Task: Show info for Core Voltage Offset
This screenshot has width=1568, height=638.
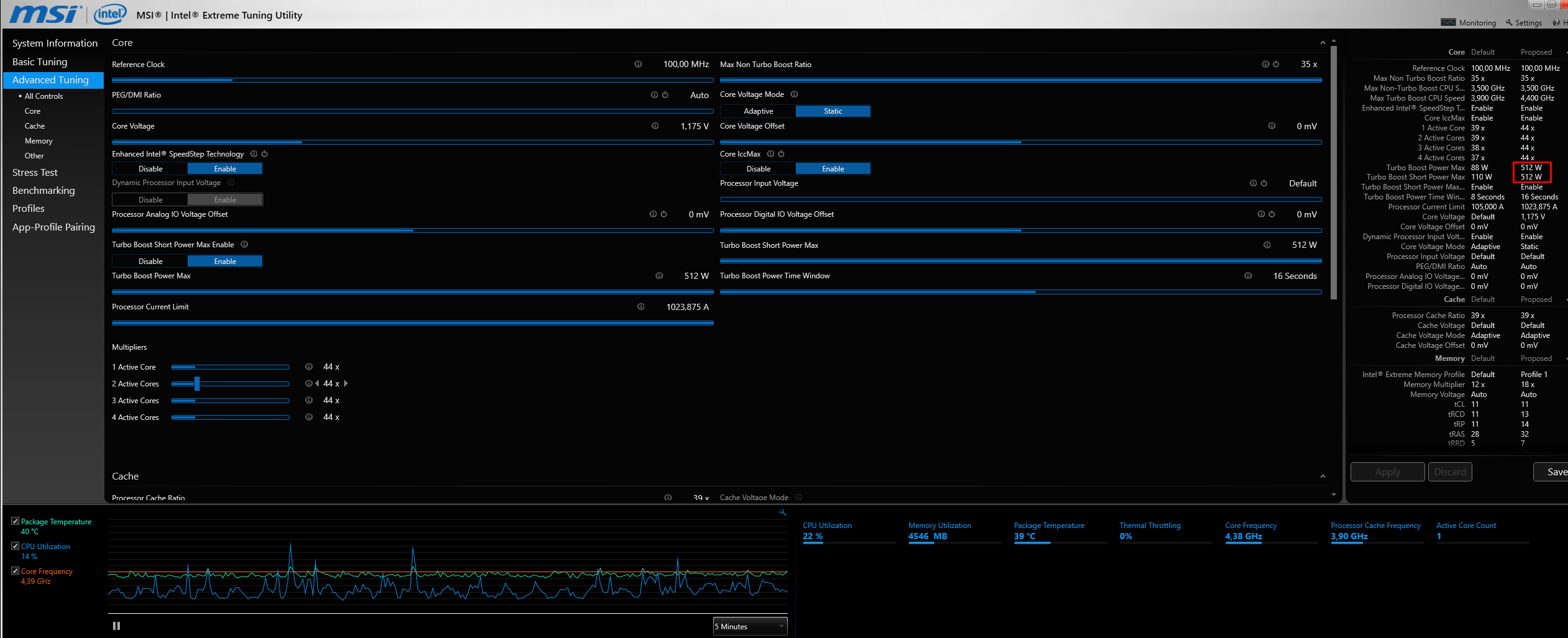Action: (1272, 125)
